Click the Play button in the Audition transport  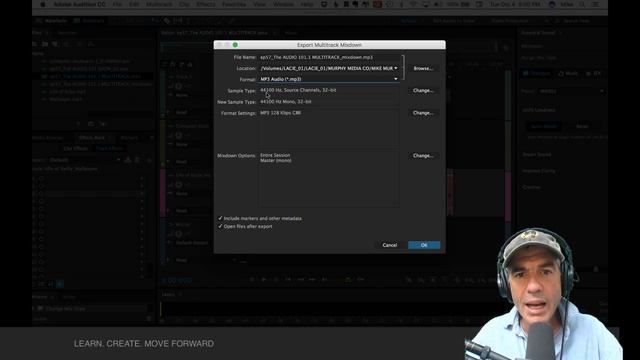pyautogui.click(x=264, y=280)
